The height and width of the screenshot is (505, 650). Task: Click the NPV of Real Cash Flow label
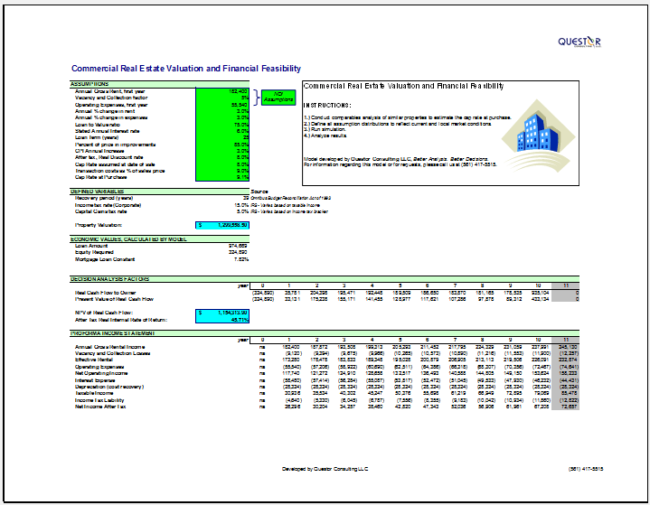coord(104,313)
